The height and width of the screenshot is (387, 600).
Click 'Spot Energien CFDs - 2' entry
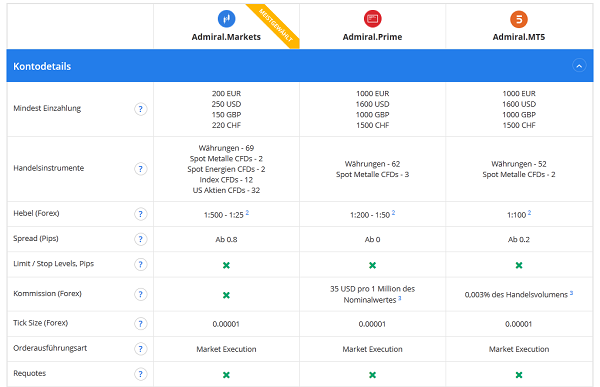click(x=226, y=169)
